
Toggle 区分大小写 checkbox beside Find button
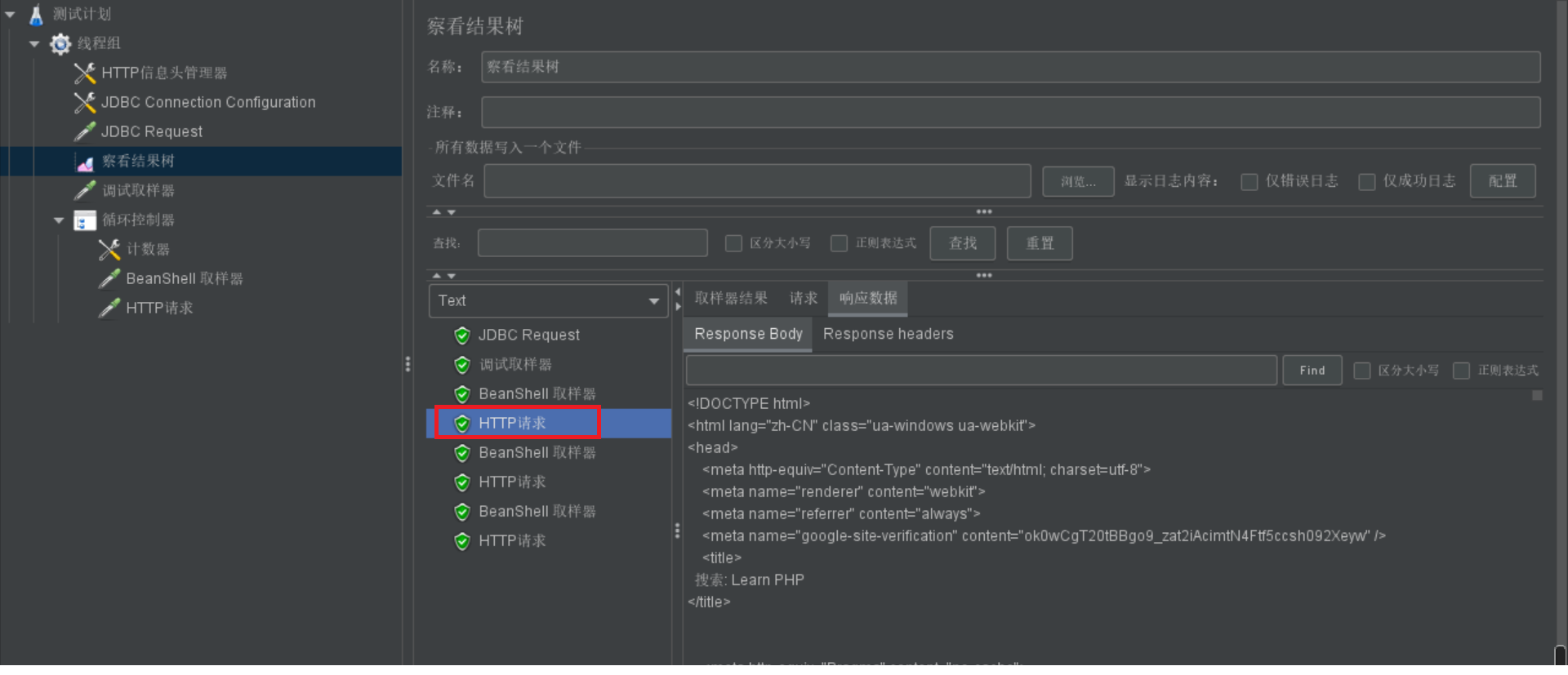coord(1361,371)
